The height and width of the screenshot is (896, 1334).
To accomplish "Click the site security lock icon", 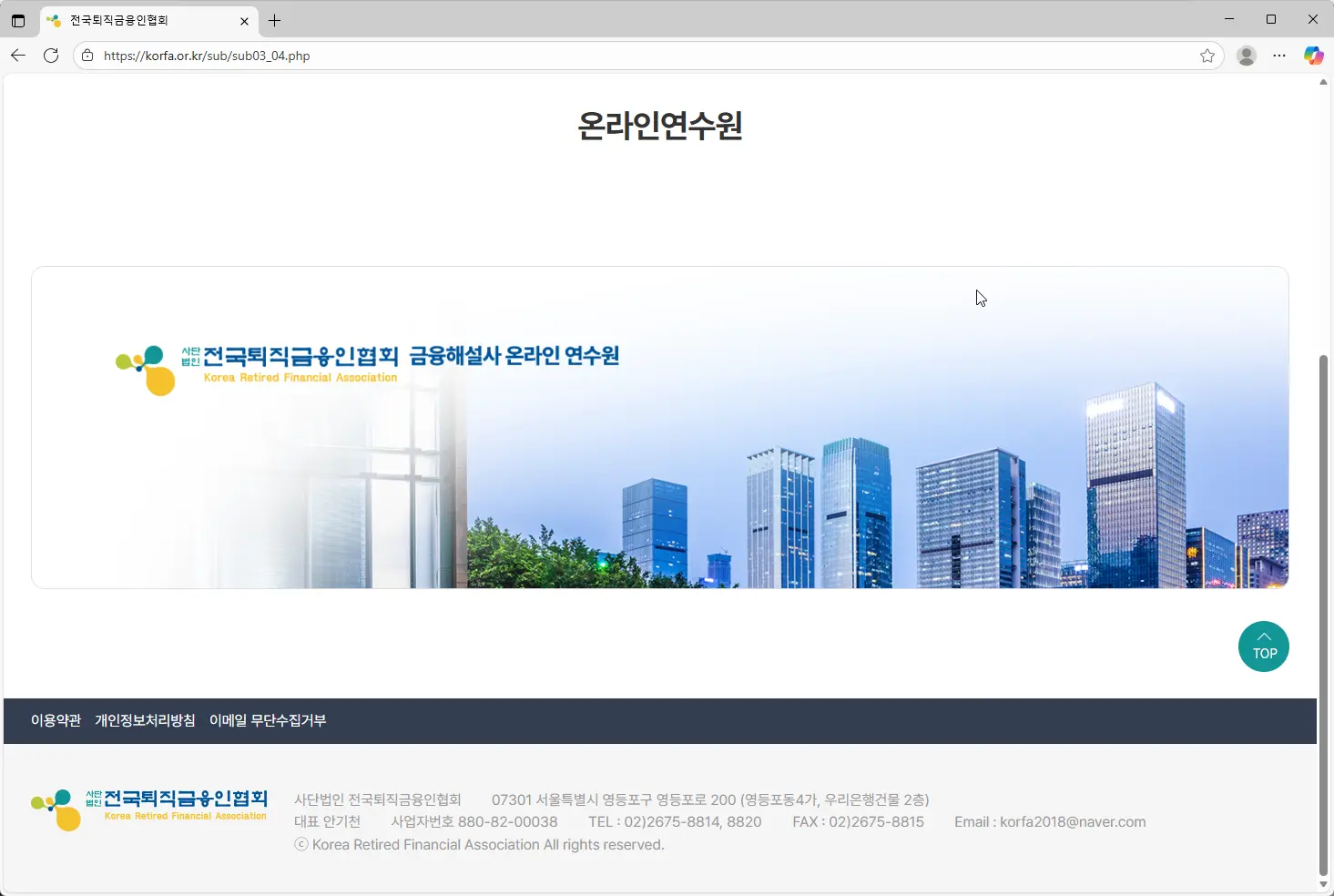I will point(87,56).
